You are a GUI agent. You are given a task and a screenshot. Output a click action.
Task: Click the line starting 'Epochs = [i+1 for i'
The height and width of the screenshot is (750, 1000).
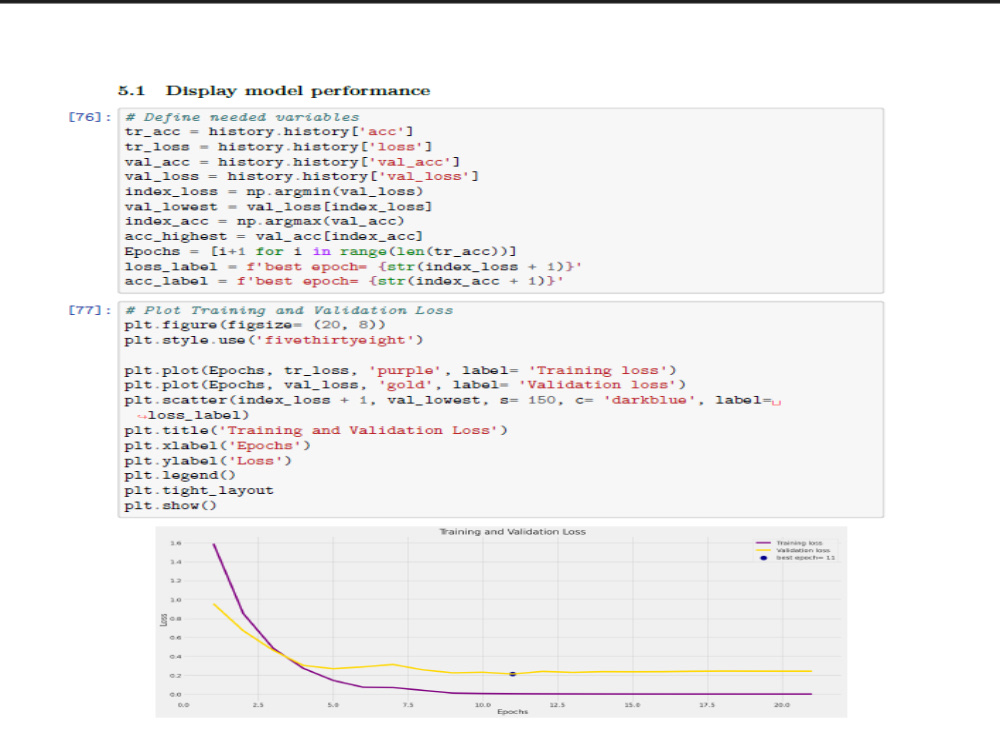(321, 251)
